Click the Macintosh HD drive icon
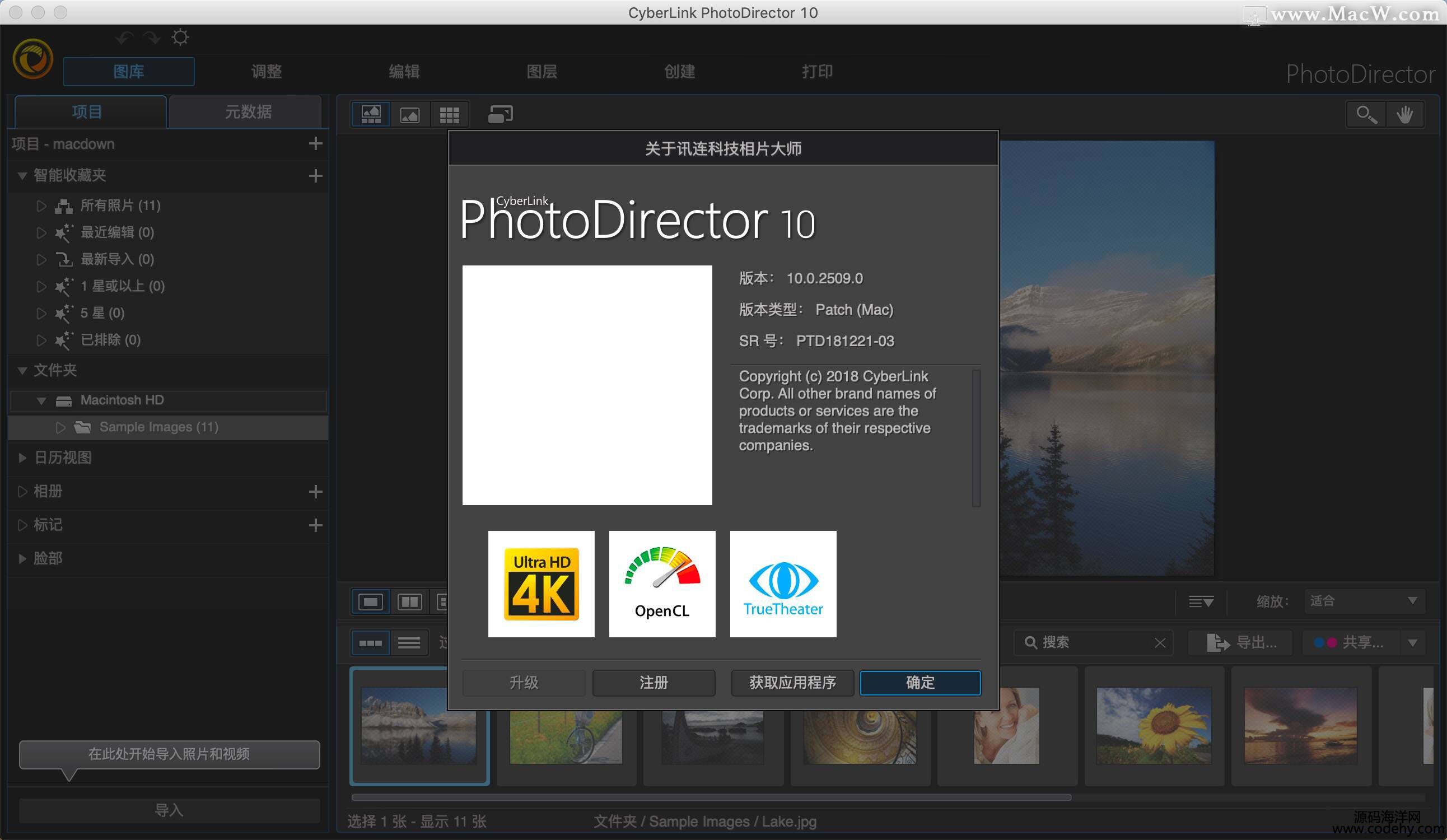Screen dimensions: 1447x840 (x=64, y=401)
